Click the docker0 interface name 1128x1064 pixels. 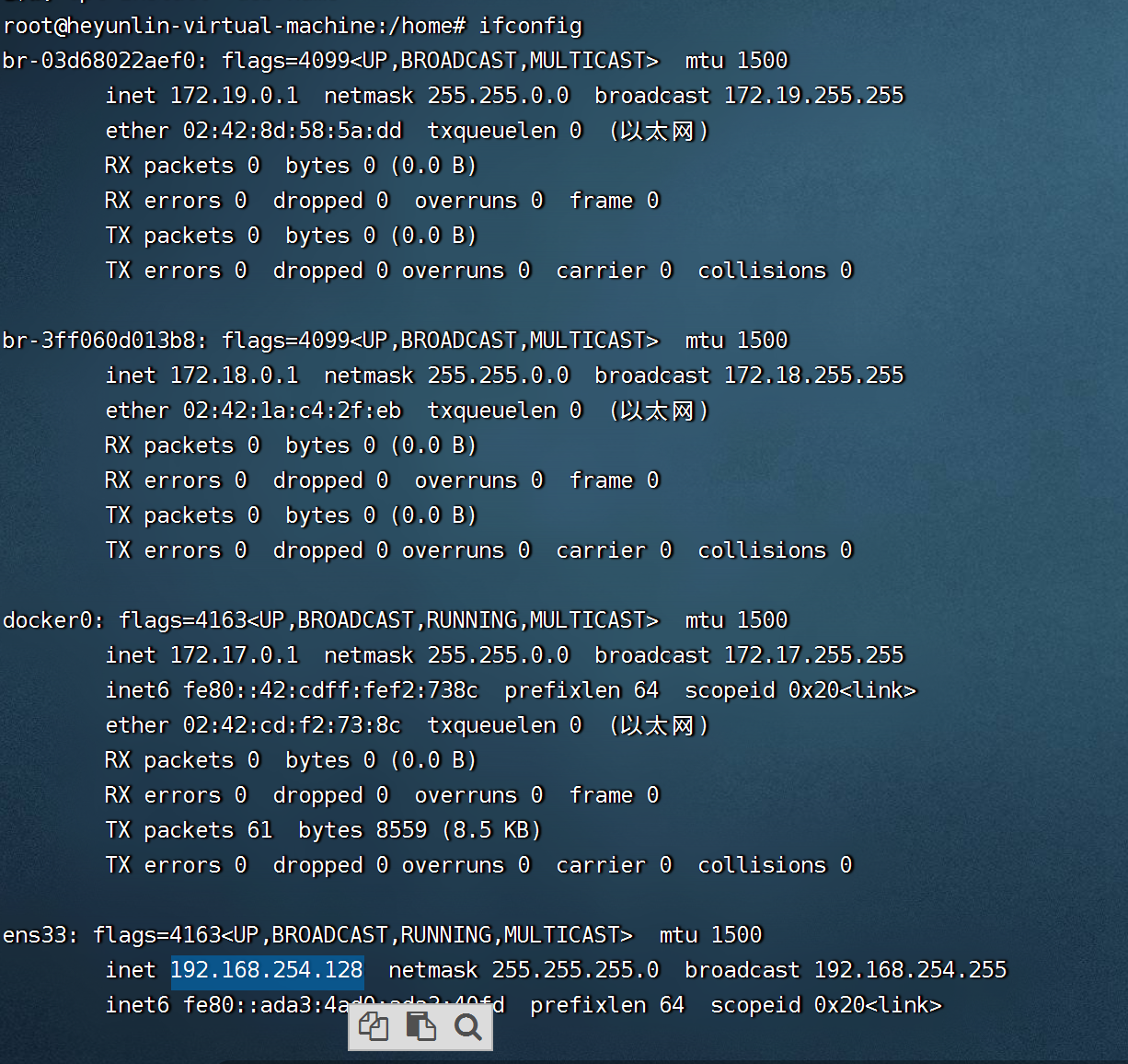click(46, 619)
